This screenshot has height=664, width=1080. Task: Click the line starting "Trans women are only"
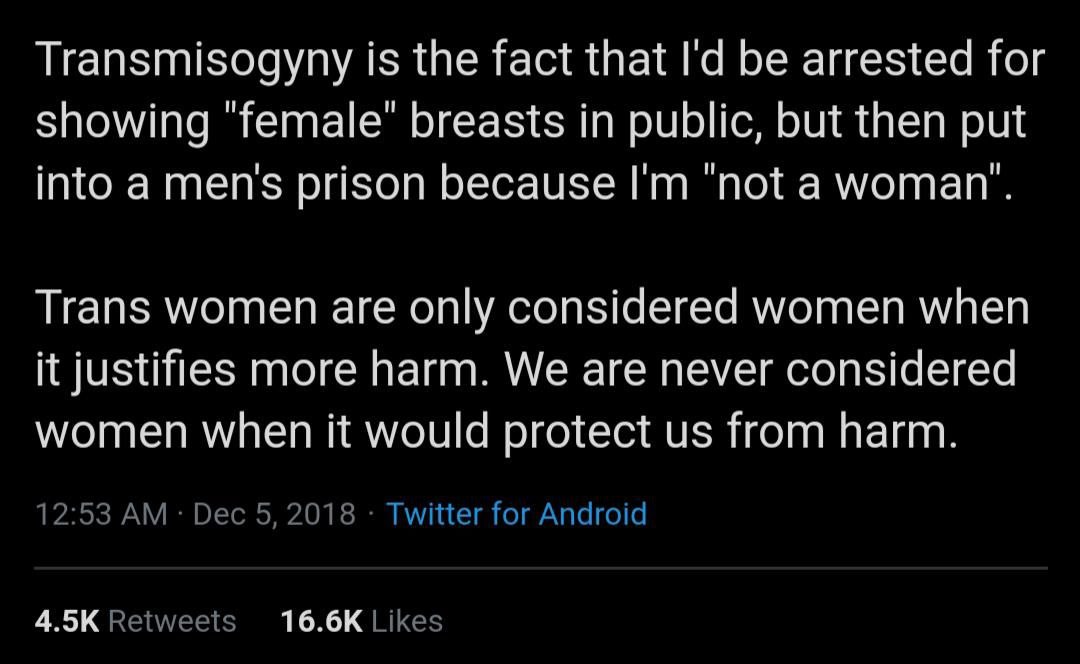coord(532,308)
